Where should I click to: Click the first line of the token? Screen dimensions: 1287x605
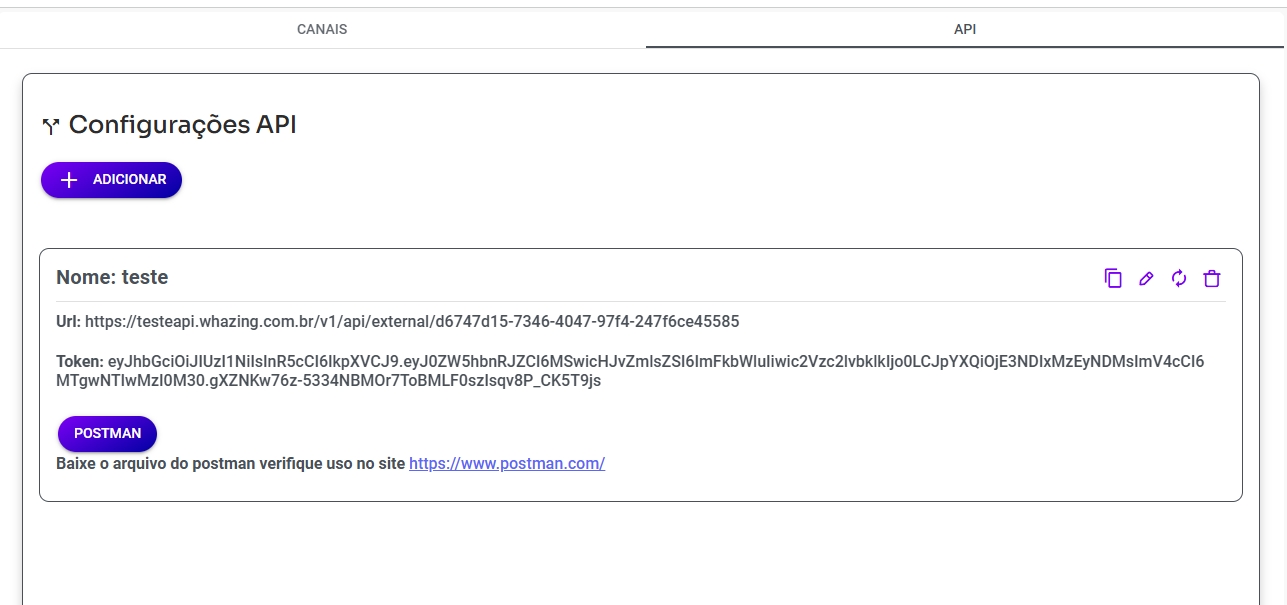tap(655, 361)
